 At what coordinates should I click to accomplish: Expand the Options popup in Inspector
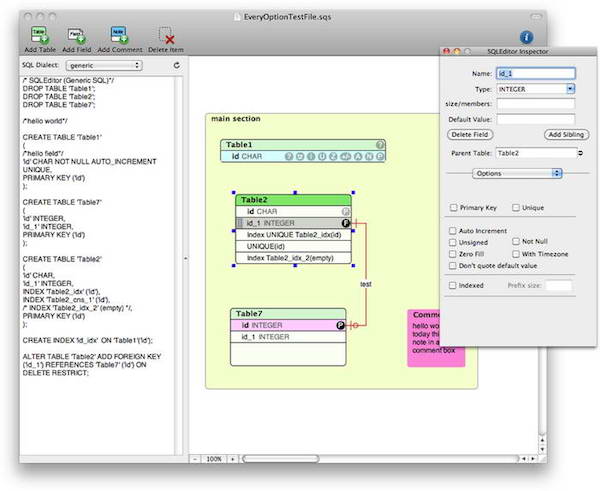coord(518,173)
